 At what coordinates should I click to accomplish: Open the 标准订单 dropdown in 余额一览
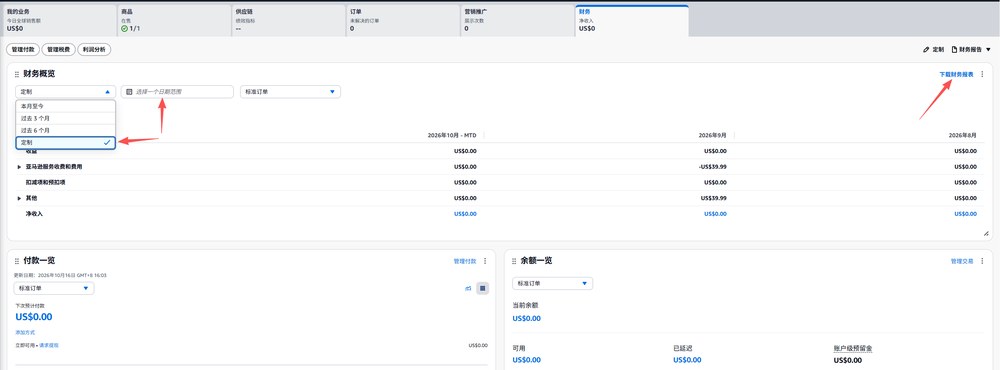click(552, 283)
